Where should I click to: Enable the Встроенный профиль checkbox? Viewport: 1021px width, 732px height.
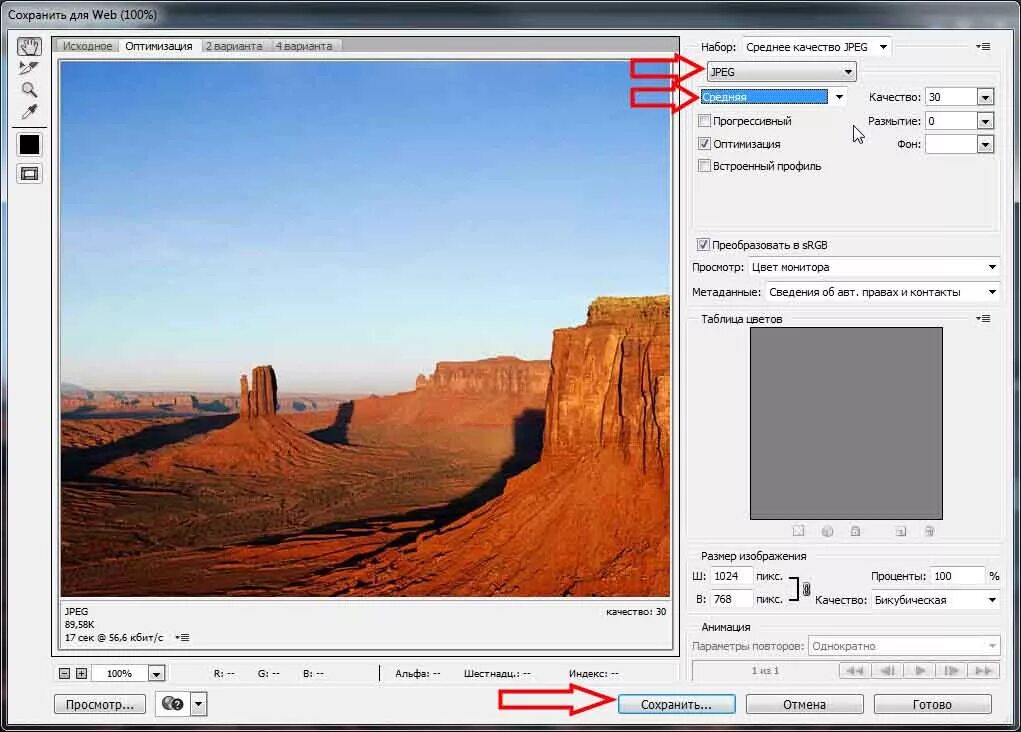[x=704, y=165]
